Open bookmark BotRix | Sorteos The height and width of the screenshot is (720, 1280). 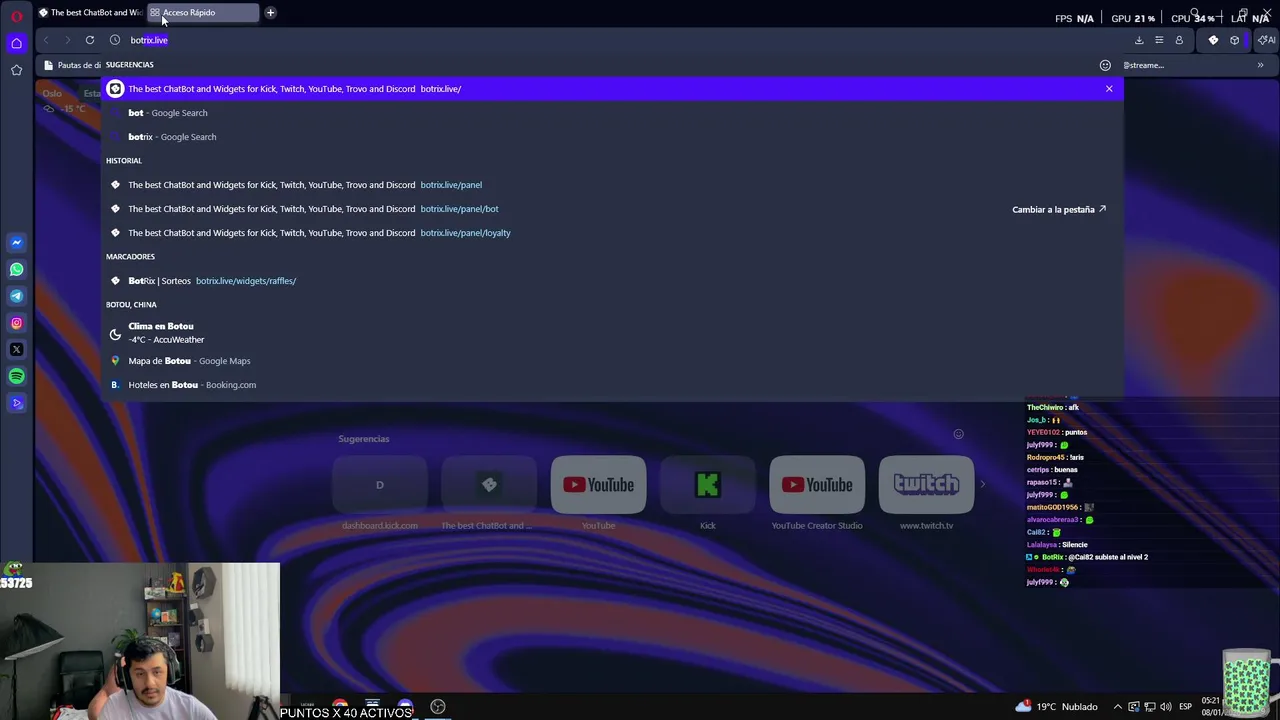click(612, 281)
